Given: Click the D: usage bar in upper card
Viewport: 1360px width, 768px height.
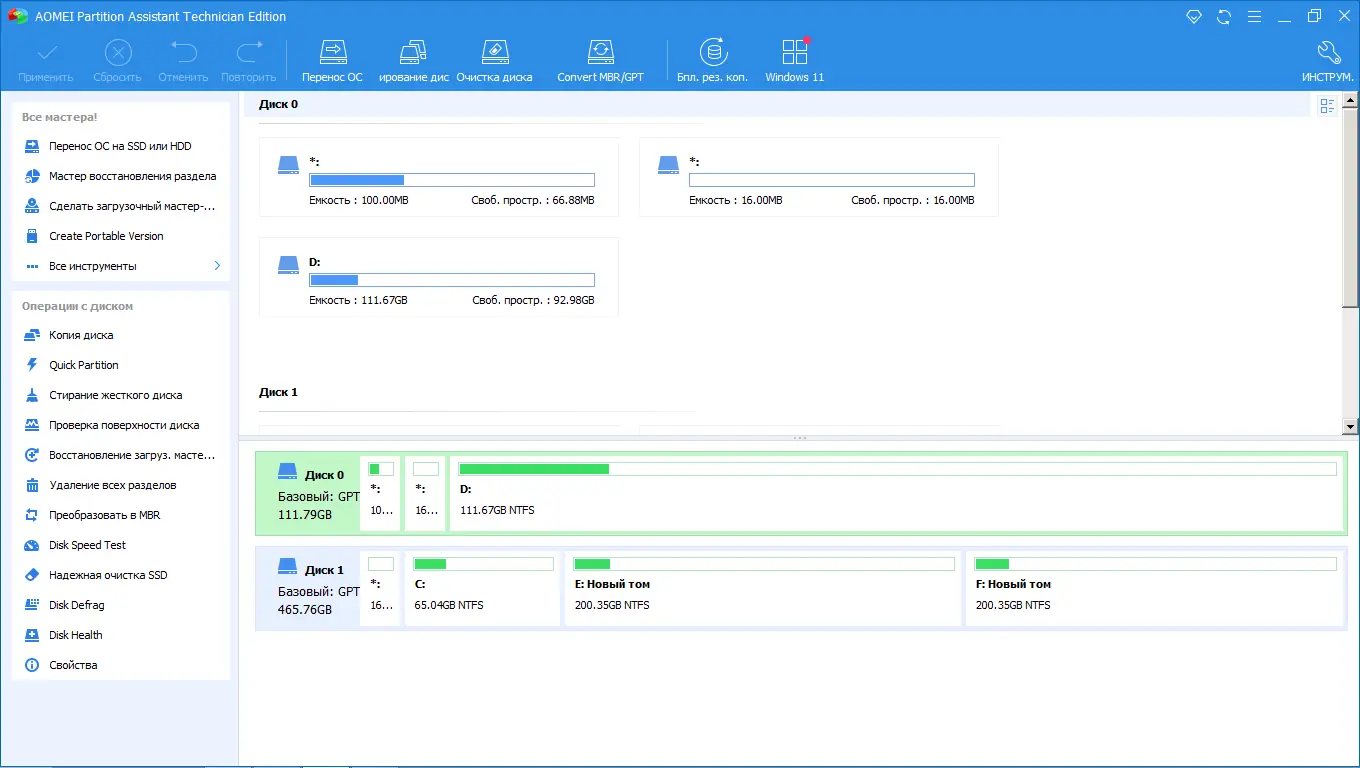Looking at the screenshot, I should coord(452,280).
